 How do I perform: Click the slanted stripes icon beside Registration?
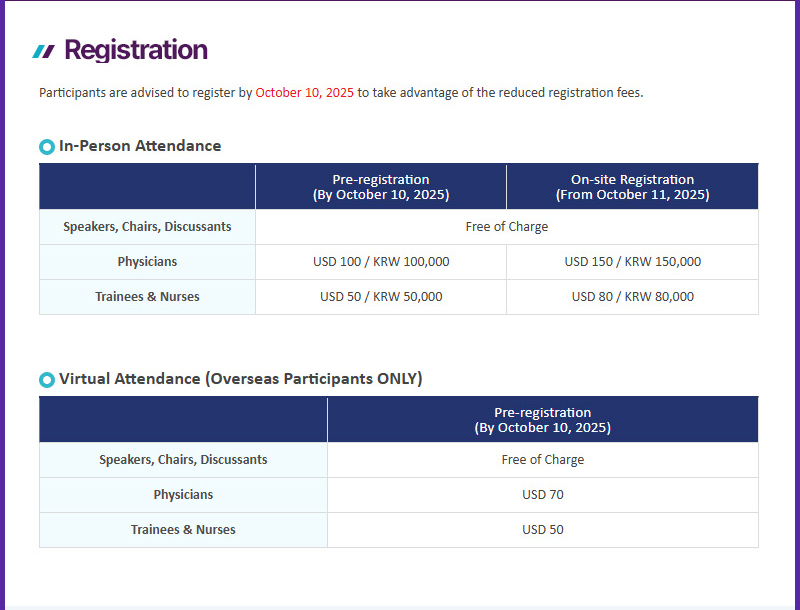coord(43,52)
